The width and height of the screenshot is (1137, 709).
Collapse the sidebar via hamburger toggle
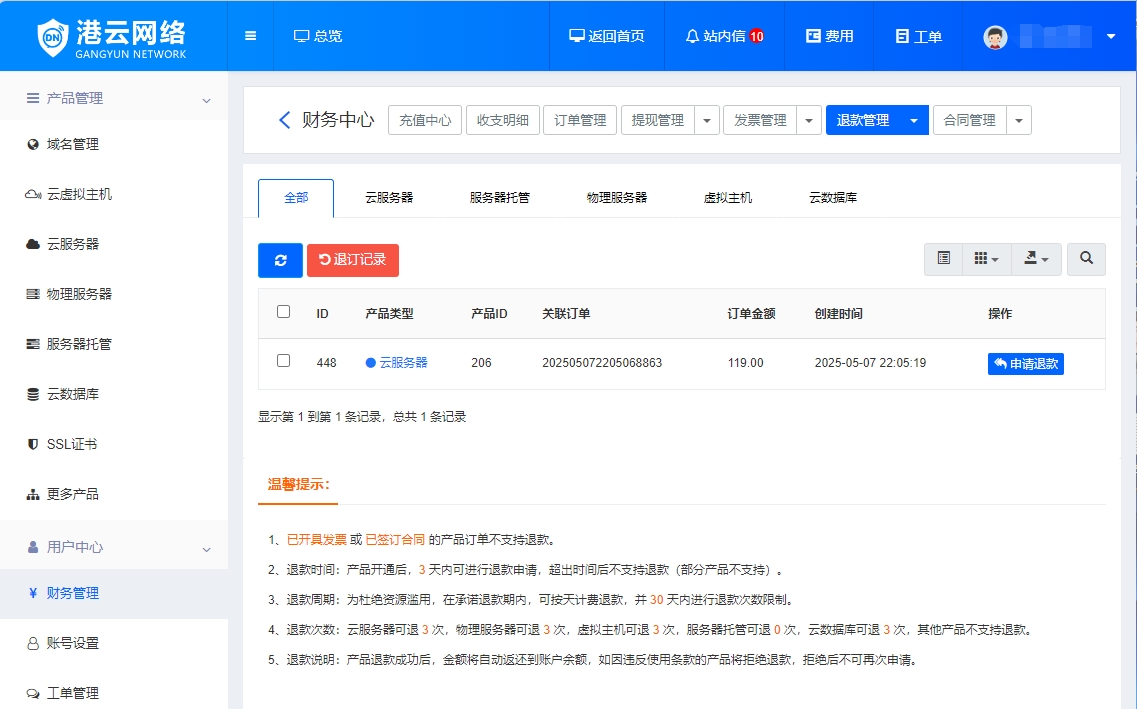(249, 35)
